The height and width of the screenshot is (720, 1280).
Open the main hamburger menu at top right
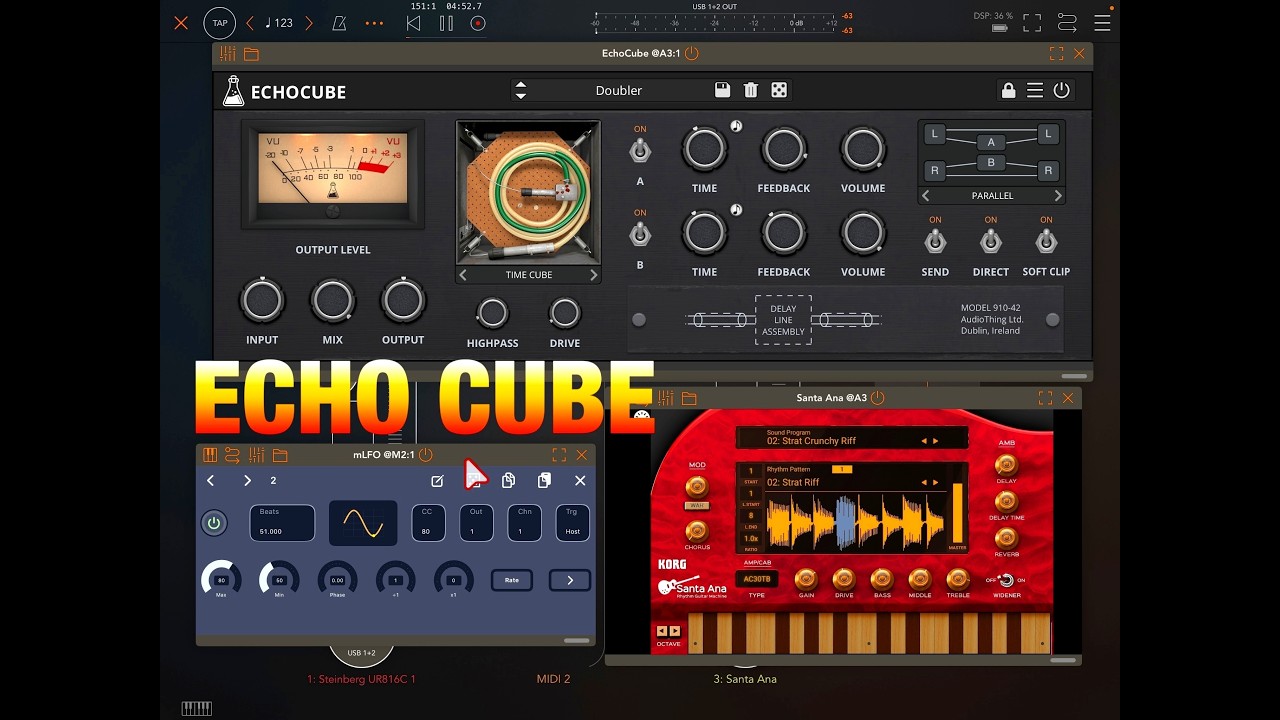[x=1102, y=23]
